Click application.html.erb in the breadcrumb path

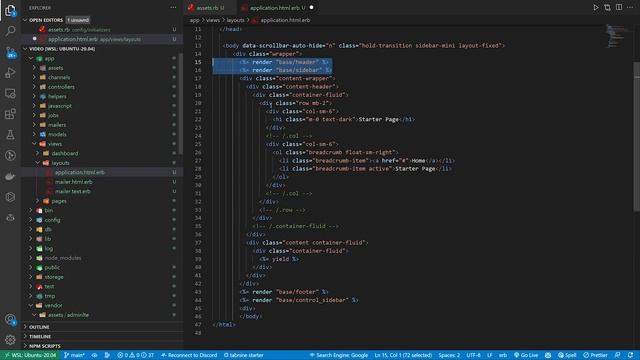tap(285, 20)
